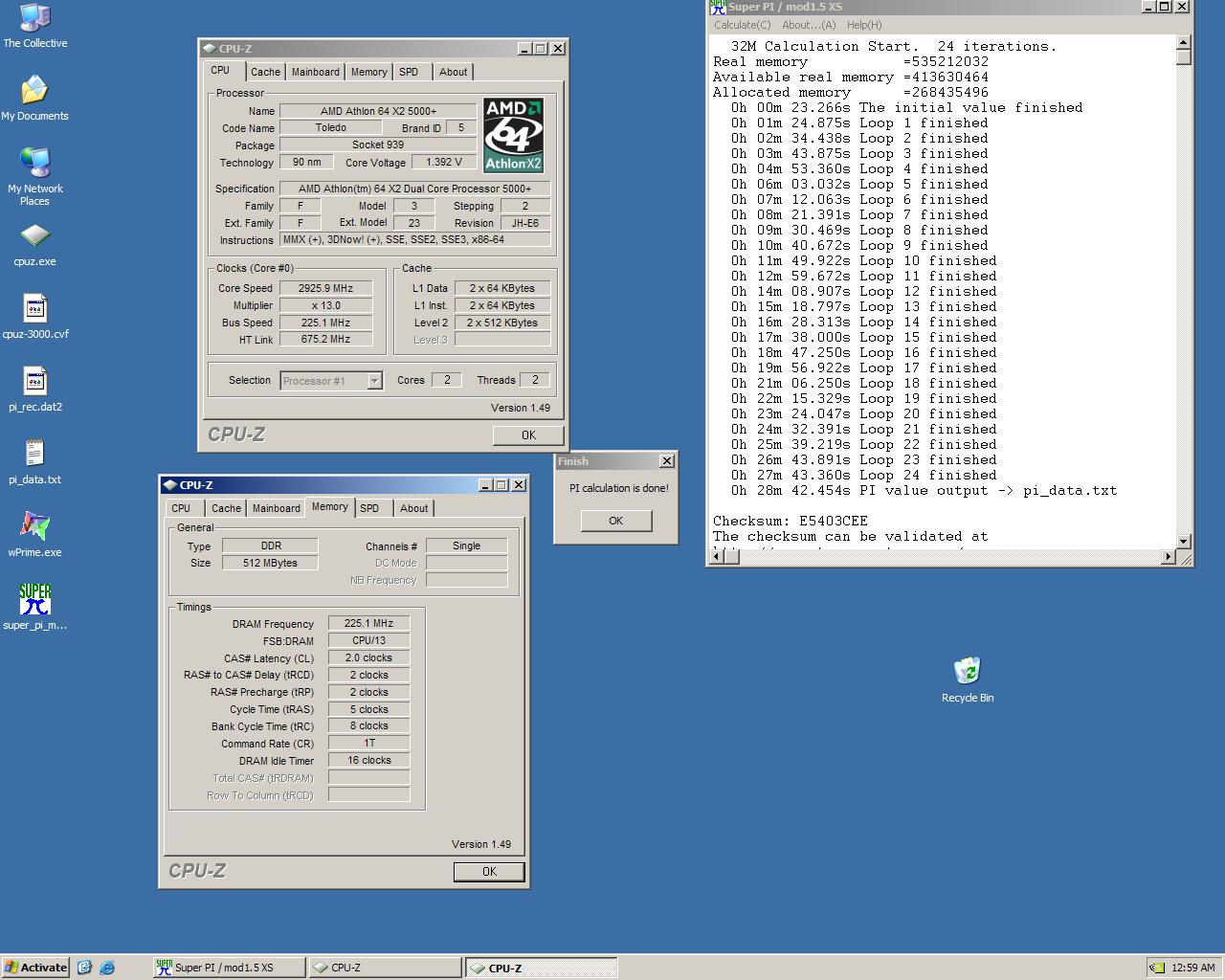Click upper CPU-Z window title icon
This screenshot has width=1225, height=980.
point(209,49)
